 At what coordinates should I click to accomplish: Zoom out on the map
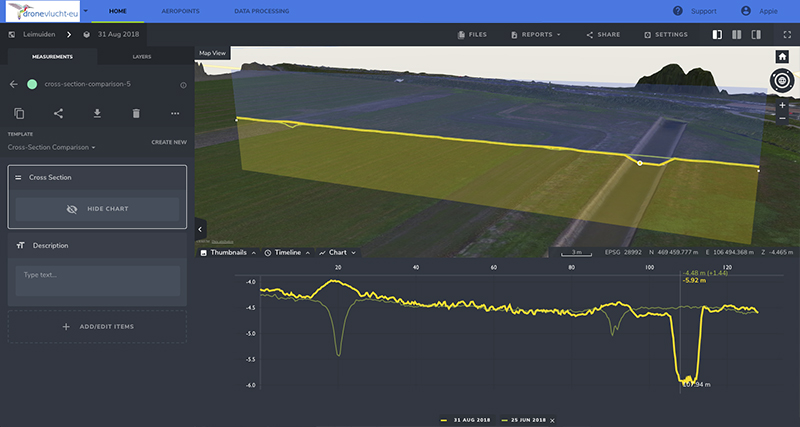coord(782,118)
